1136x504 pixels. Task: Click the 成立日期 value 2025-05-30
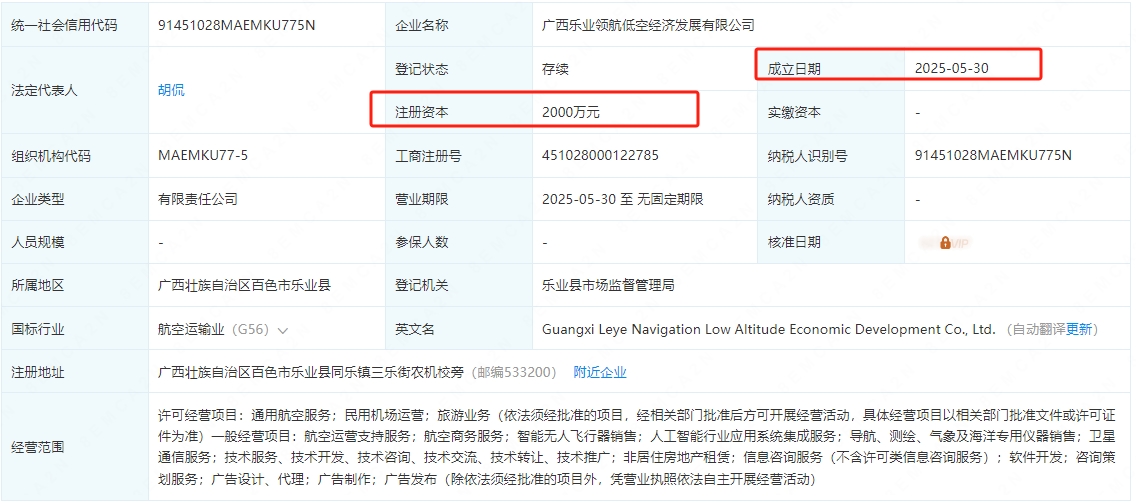951,69
